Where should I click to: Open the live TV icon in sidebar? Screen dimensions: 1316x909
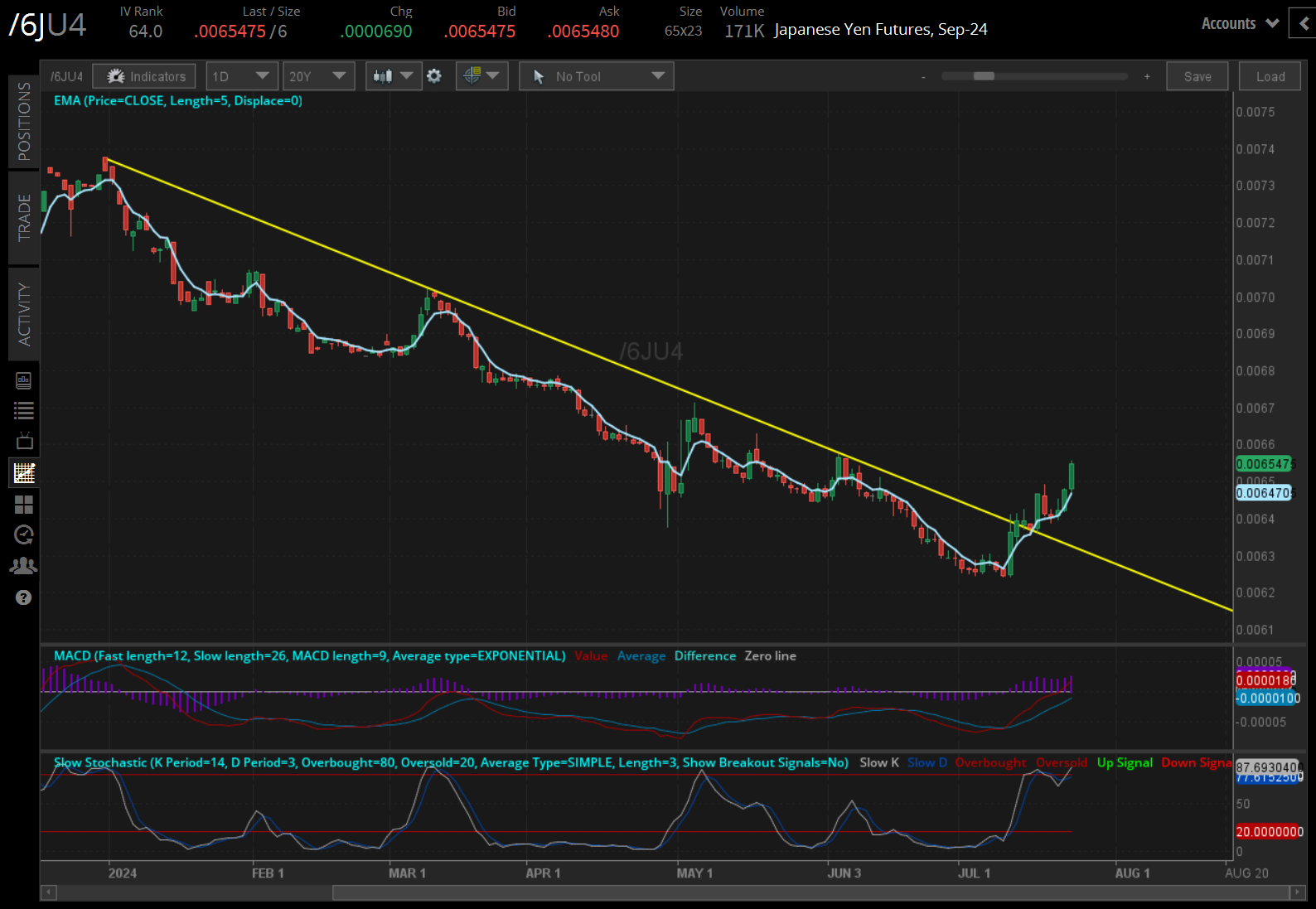click(24, 441)
